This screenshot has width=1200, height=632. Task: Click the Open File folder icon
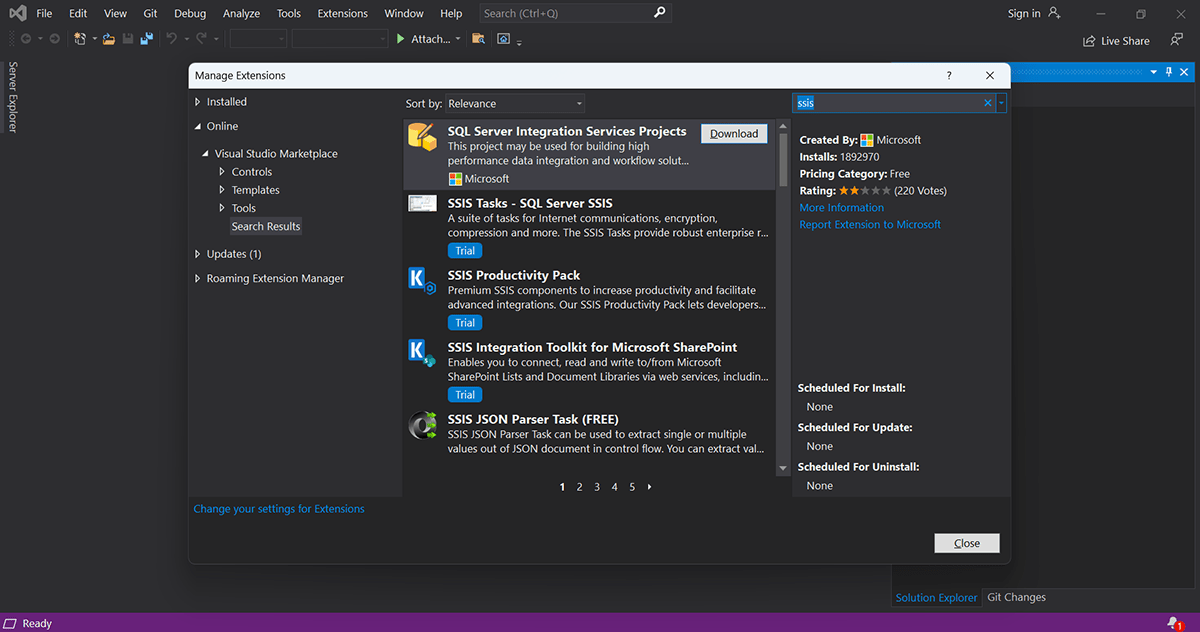[x=109, y=38]
